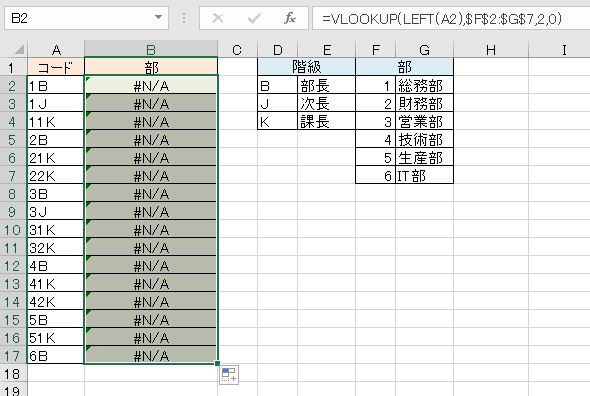Click the Select All corner triangle
The height and width of the screenshot is (396, 590).
click(19, 49)
